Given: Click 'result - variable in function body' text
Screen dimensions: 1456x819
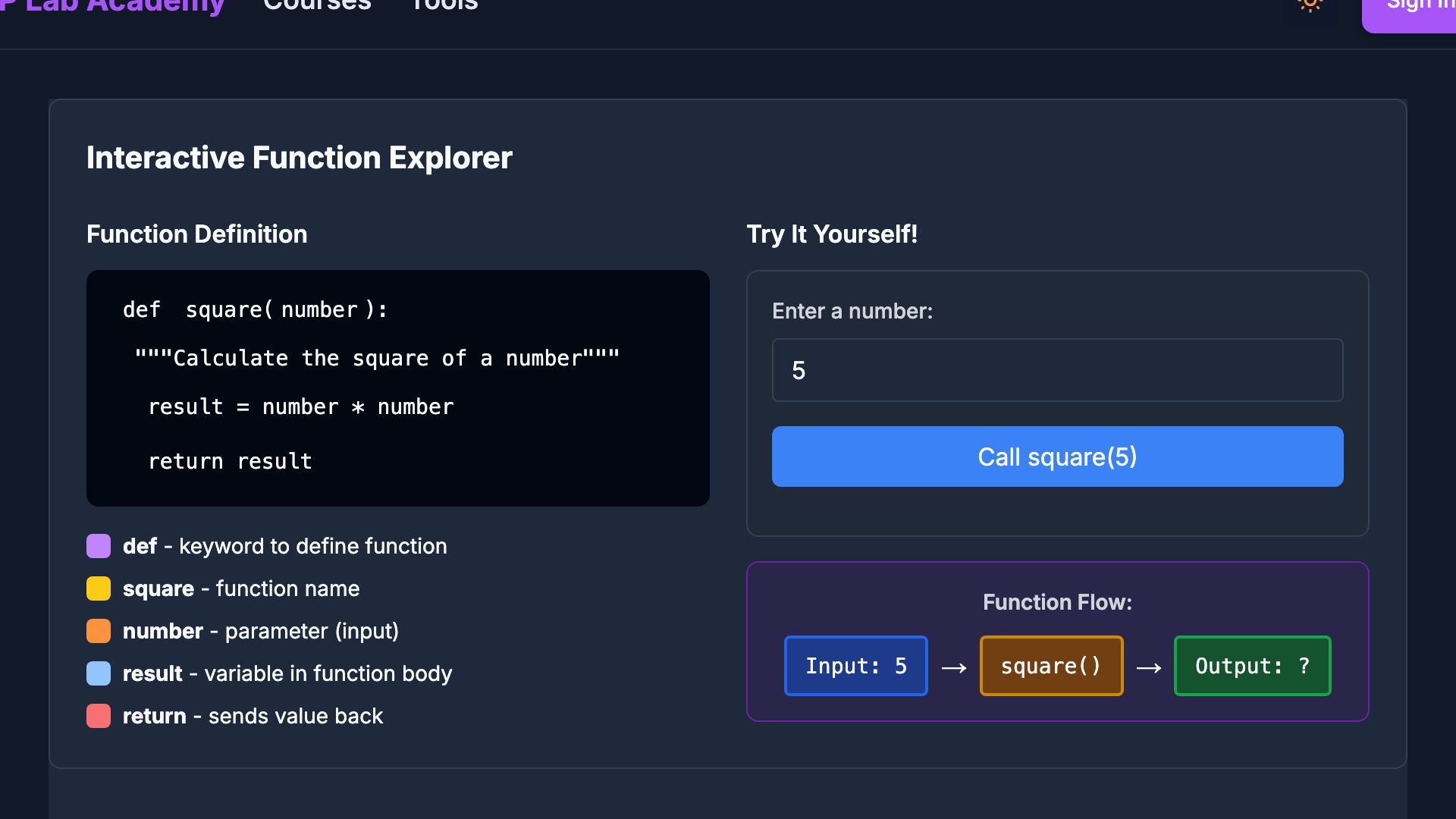Looking at the screenshot, I should [287, 673].
